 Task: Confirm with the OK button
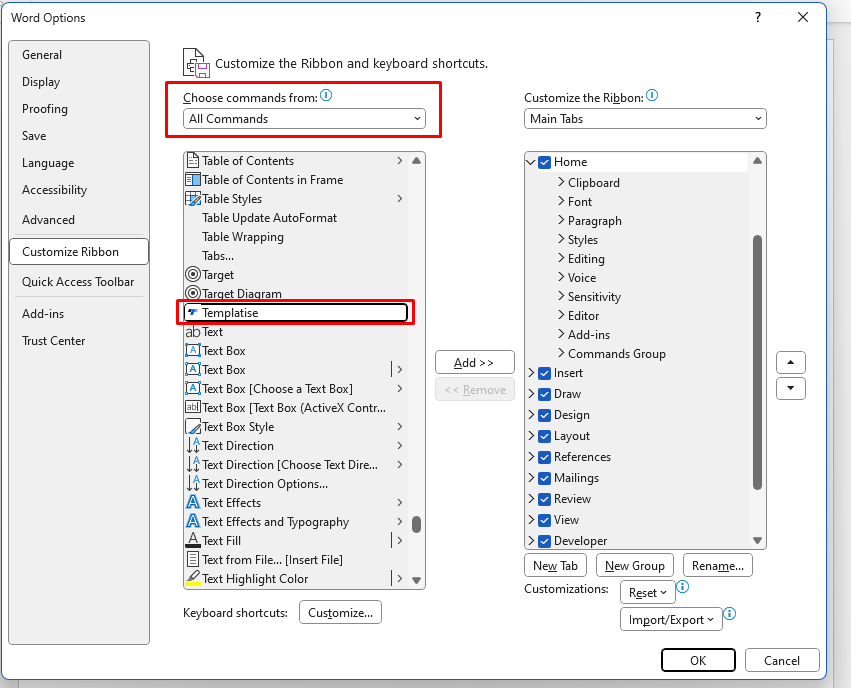tap(698, 660)
